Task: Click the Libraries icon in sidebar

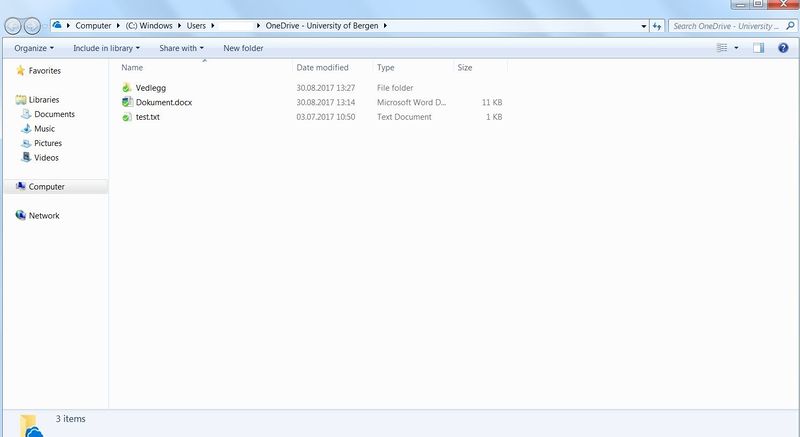Action: 21,99
